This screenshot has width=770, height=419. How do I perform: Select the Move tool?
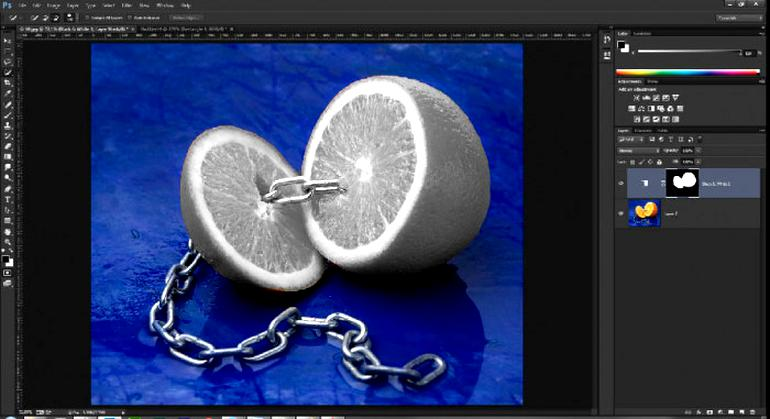pos(7,40)
